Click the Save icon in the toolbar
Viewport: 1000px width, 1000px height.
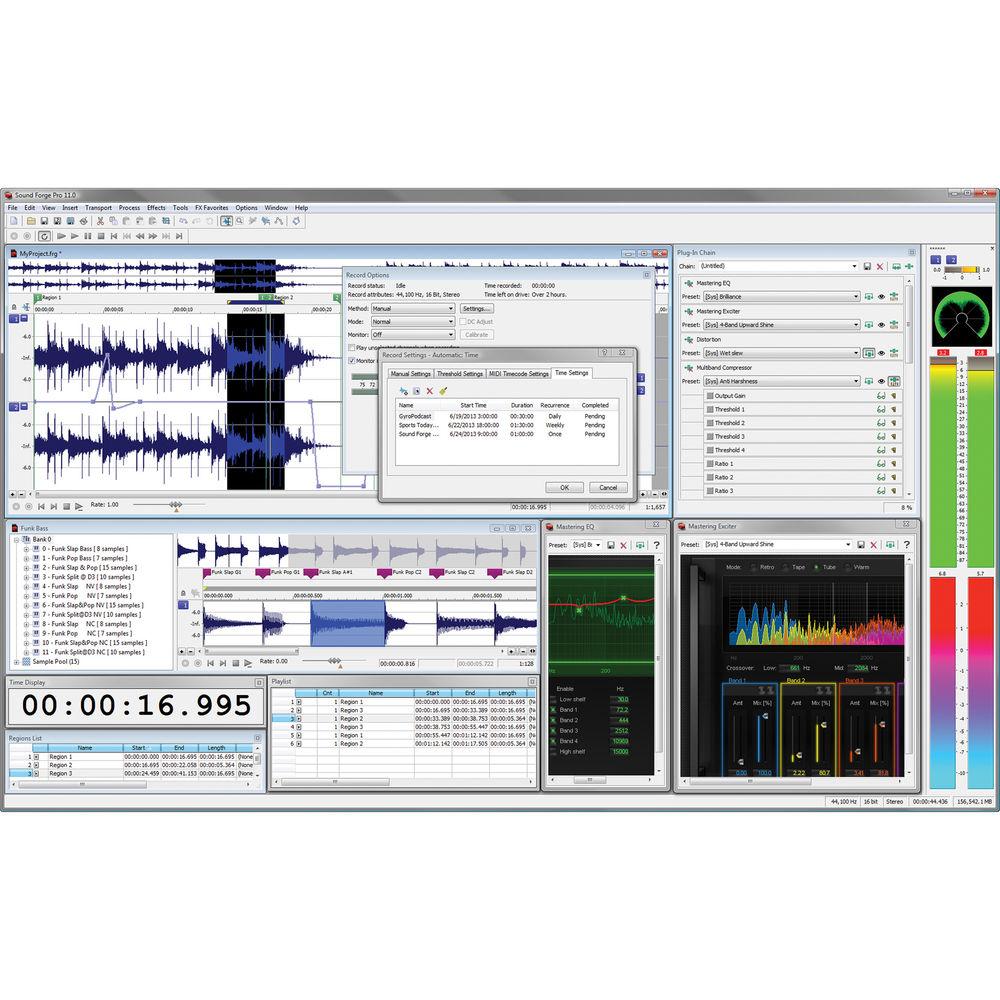43,219
